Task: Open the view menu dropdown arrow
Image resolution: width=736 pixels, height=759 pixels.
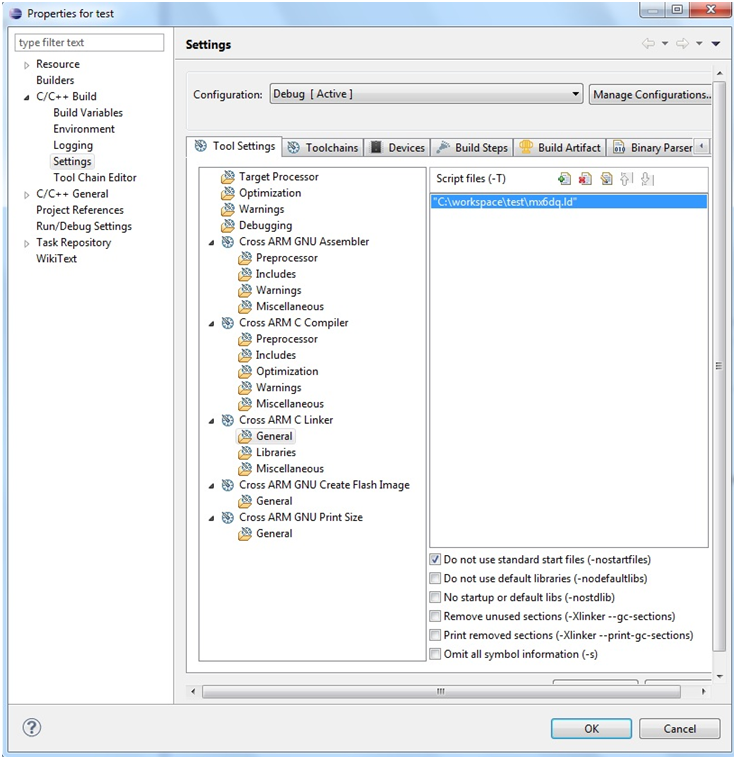Action: [716, 44]
